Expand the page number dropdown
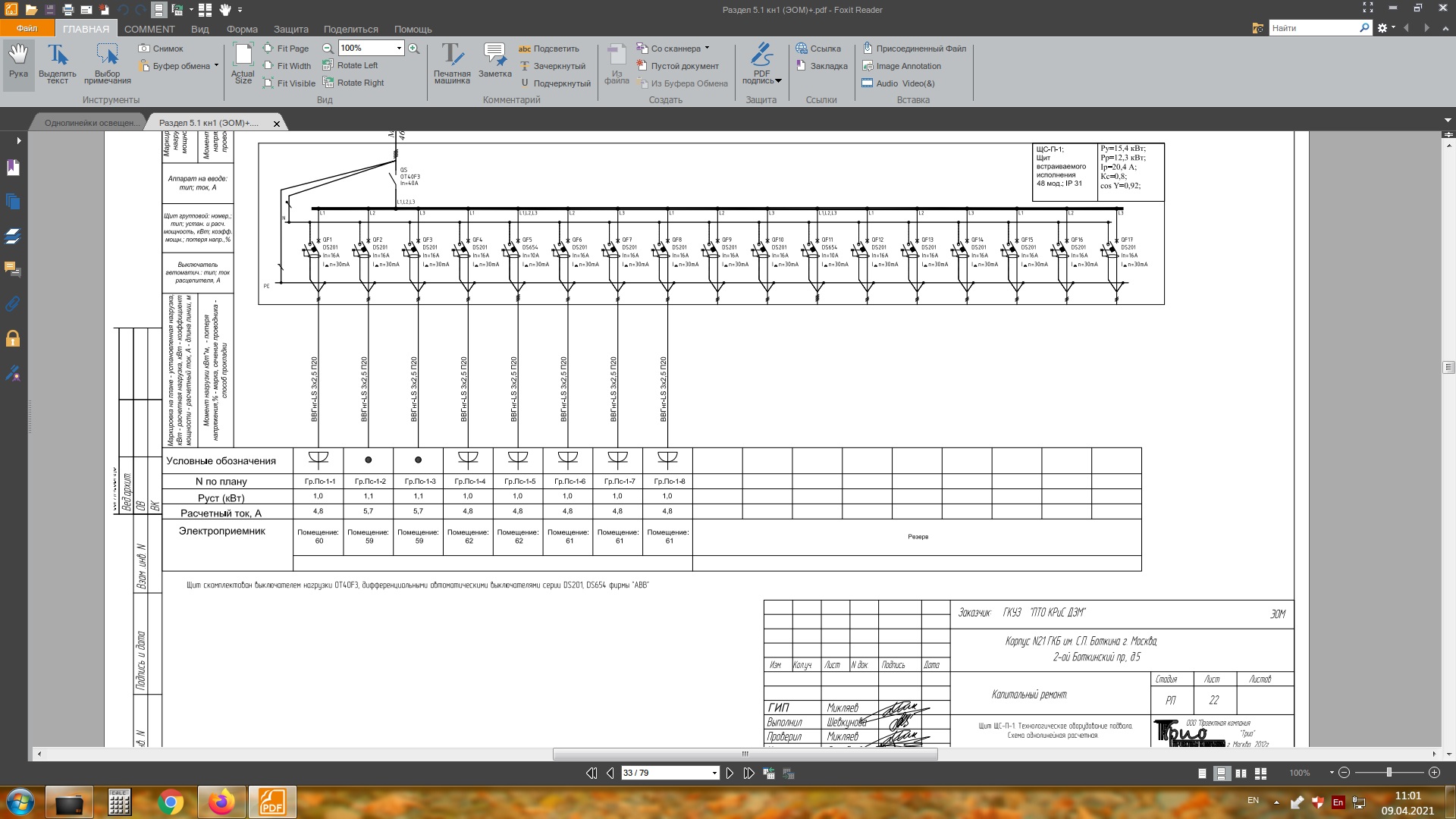 [714, 773]
